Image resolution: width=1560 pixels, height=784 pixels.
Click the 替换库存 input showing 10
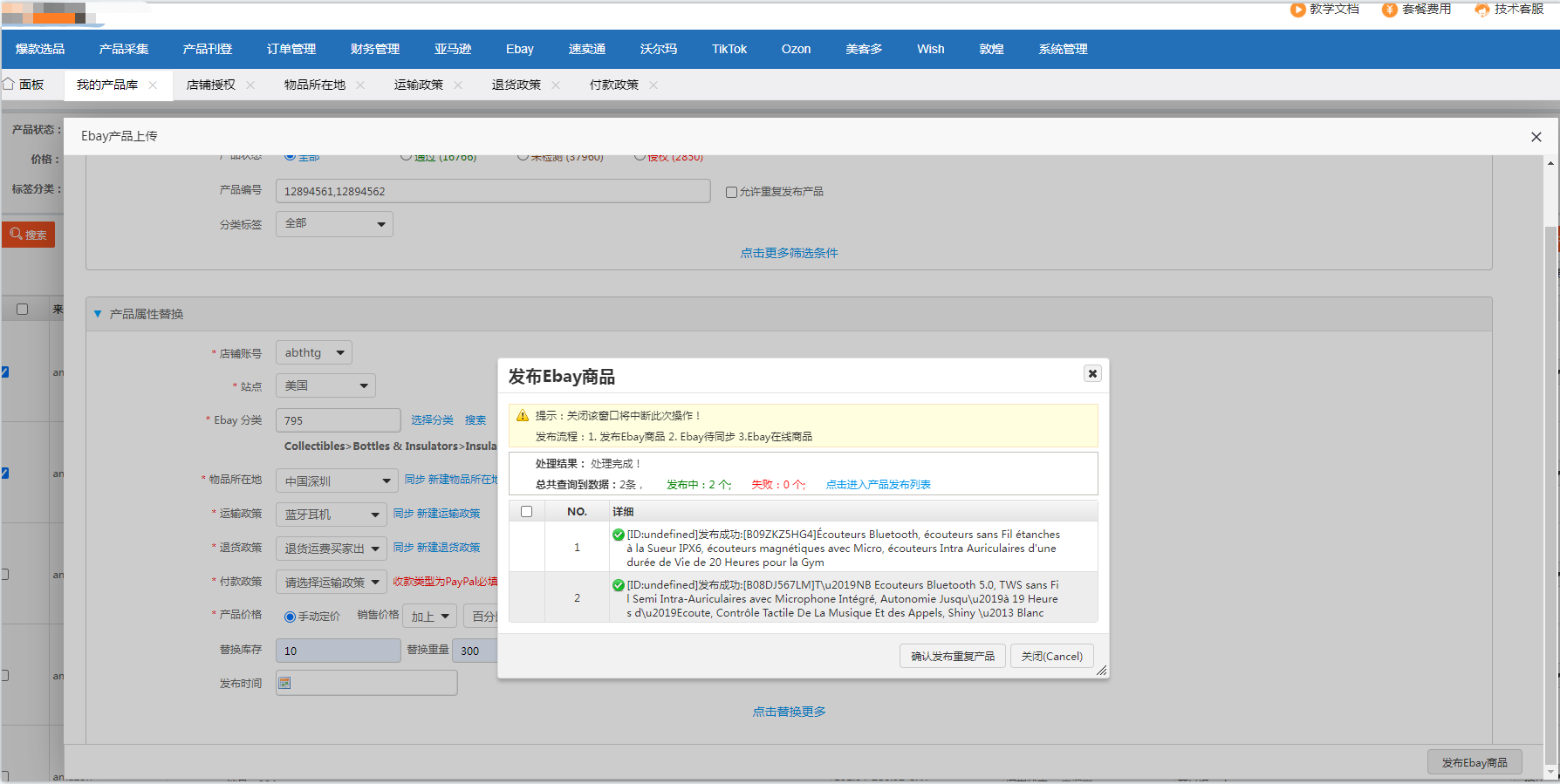click(338, 651)
